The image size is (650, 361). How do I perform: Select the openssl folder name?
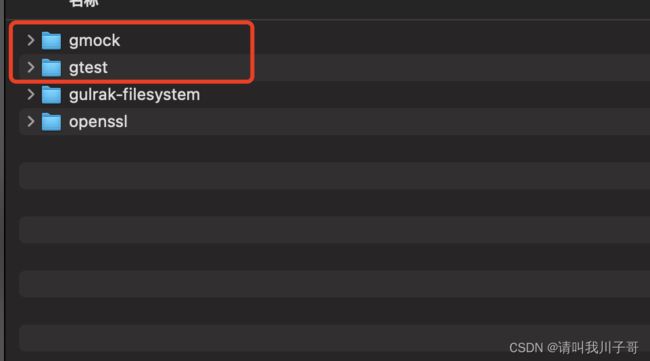[x=98, y=122]
